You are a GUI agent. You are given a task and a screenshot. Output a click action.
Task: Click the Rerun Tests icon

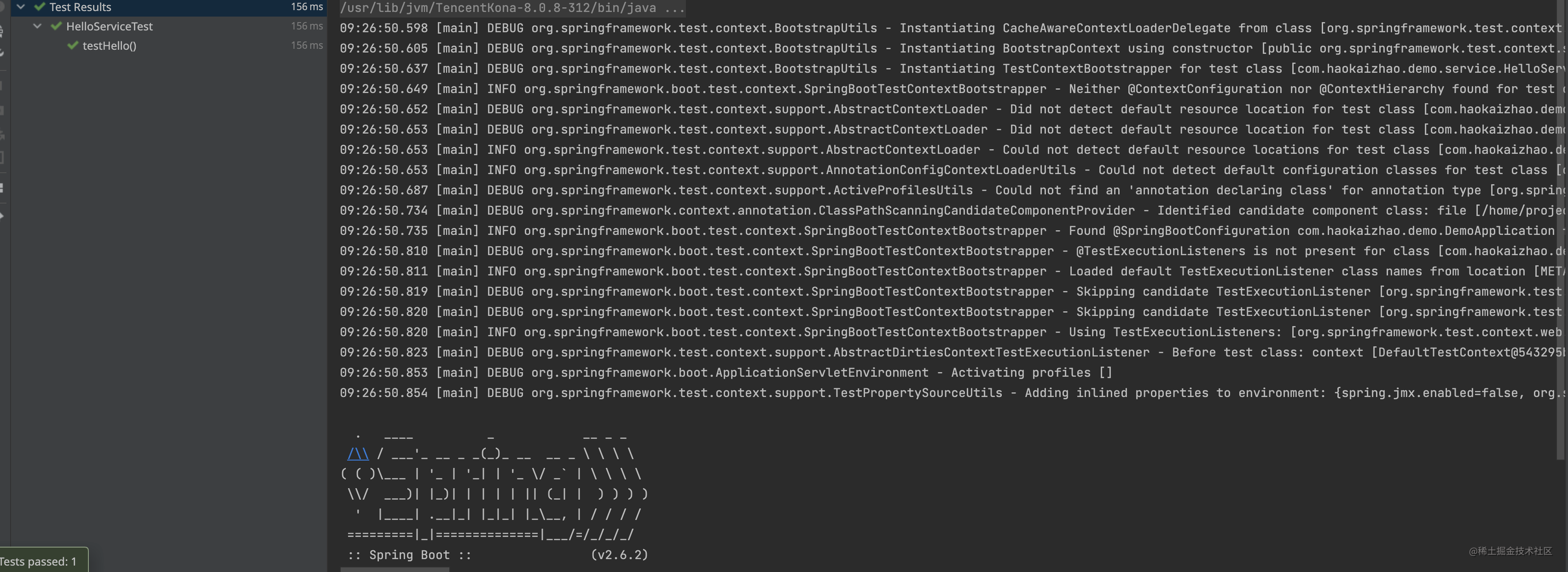click(x=5, y=7)
